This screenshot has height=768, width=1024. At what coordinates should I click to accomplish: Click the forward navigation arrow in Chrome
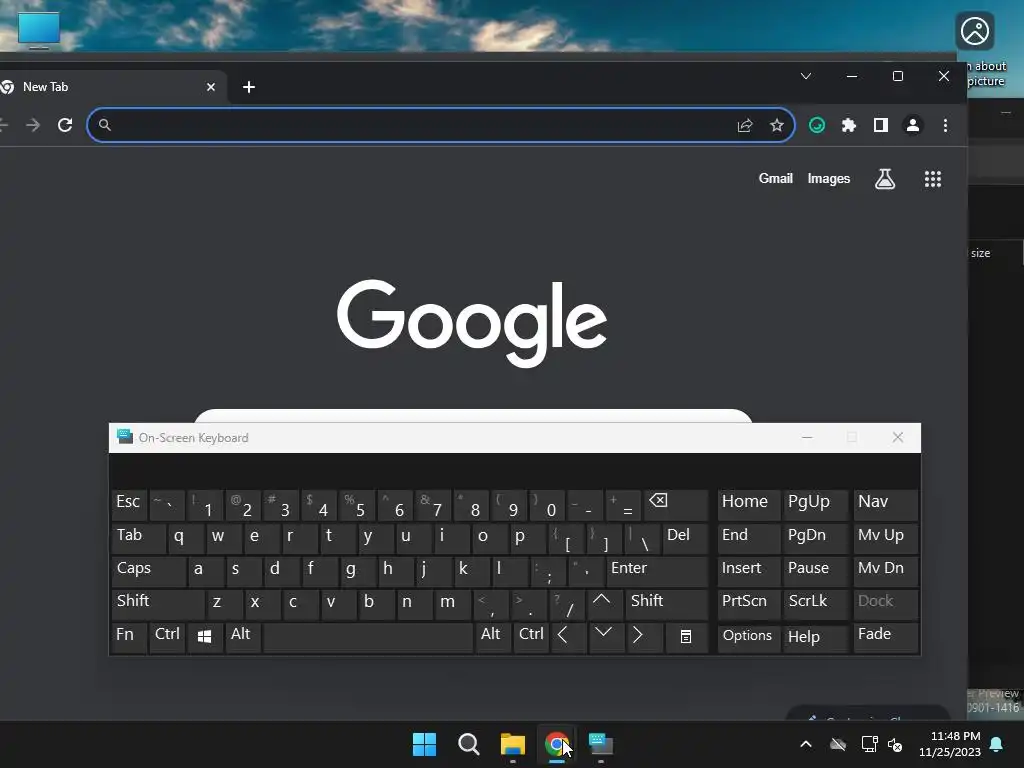coord(33,125)
